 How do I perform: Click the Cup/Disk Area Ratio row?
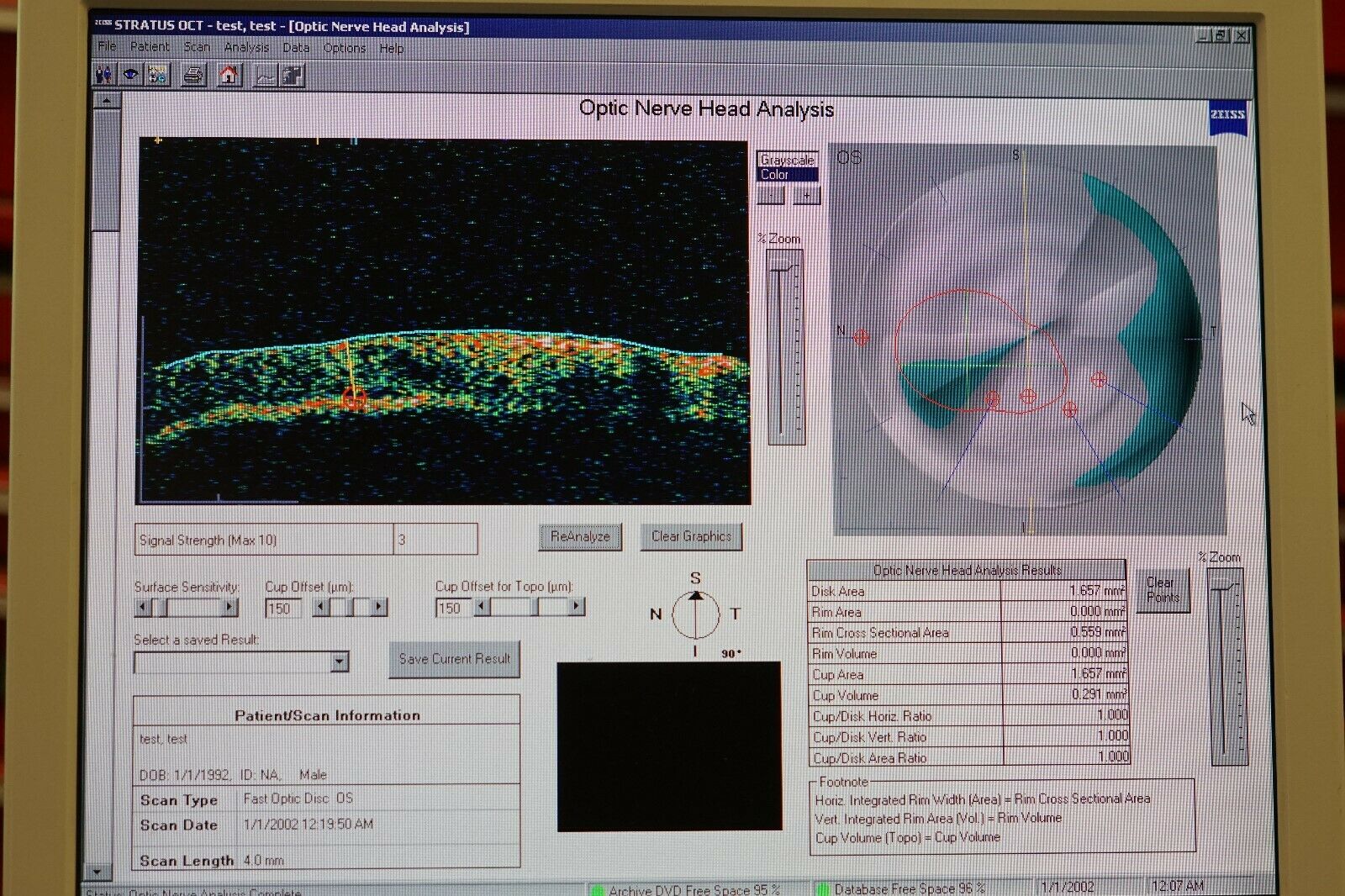pos(969,757)
